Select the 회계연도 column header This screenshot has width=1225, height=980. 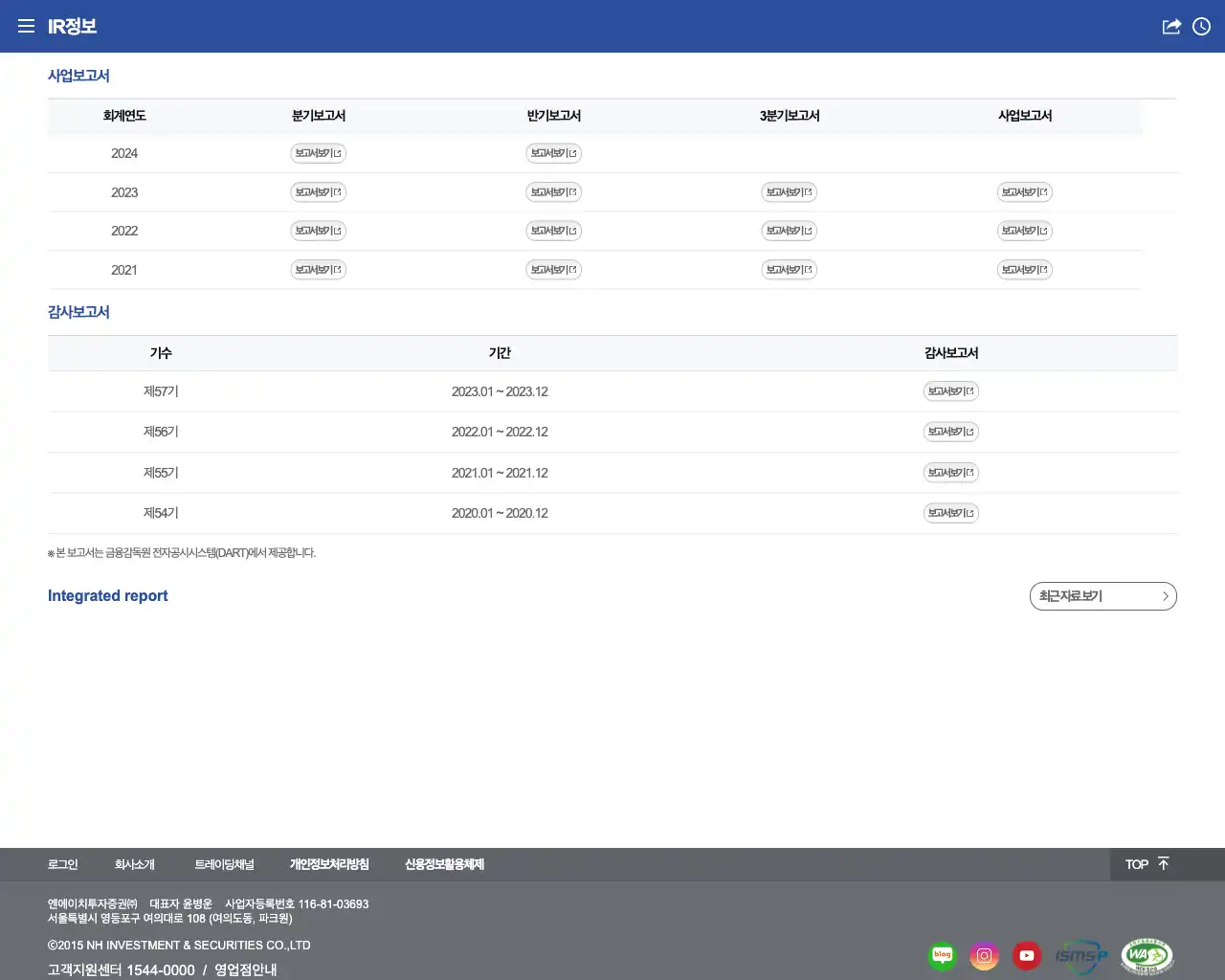click(124, 116)
